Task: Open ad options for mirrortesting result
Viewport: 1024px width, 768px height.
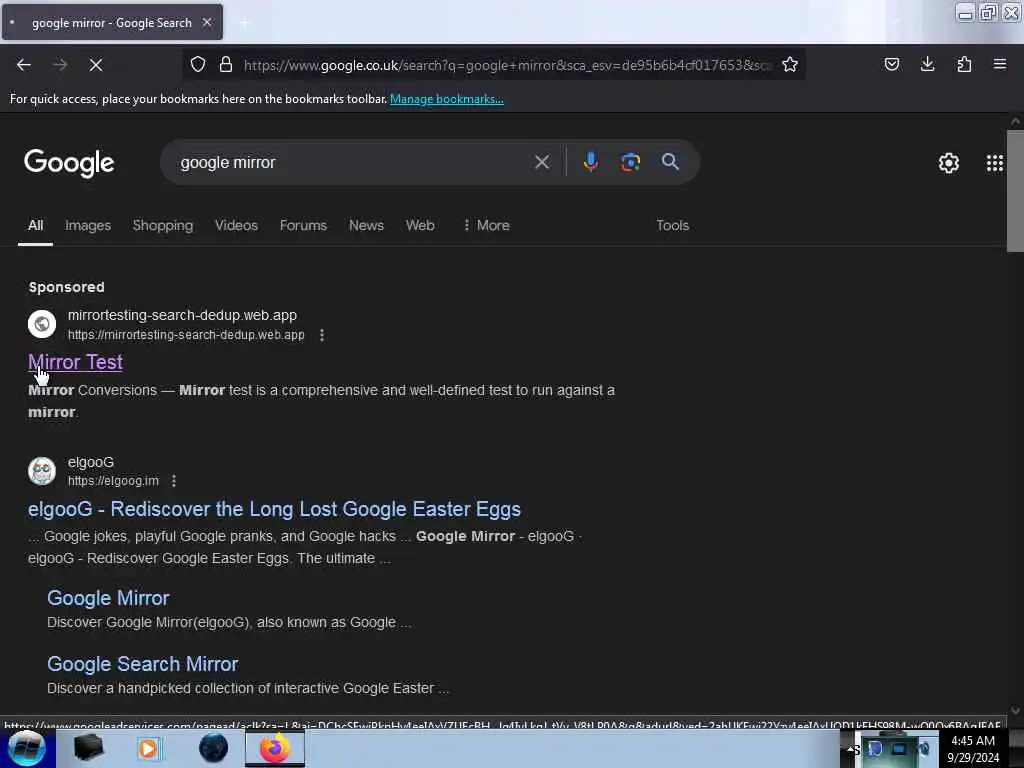Action: pos(322,335)
